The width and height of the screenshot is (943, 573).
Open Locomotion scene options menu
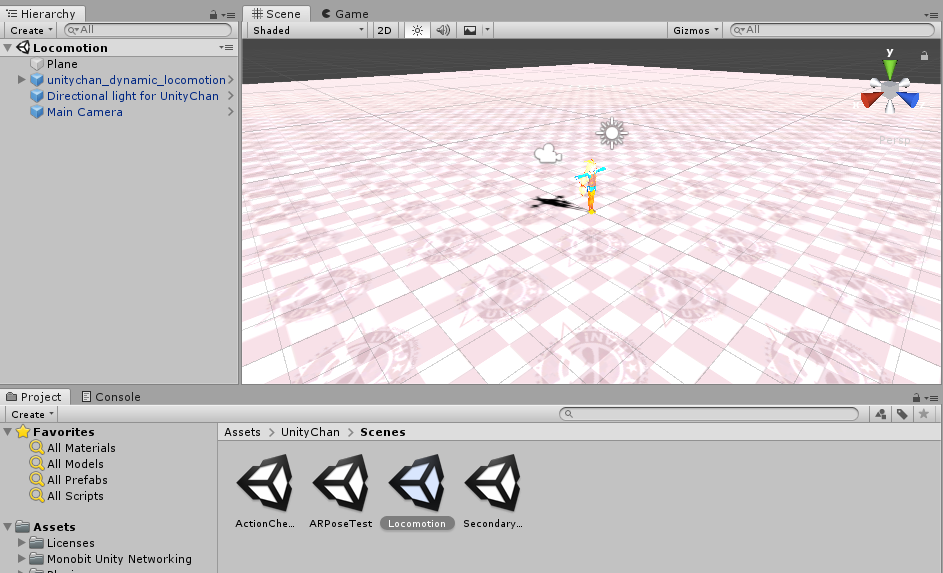pos(227,47)
